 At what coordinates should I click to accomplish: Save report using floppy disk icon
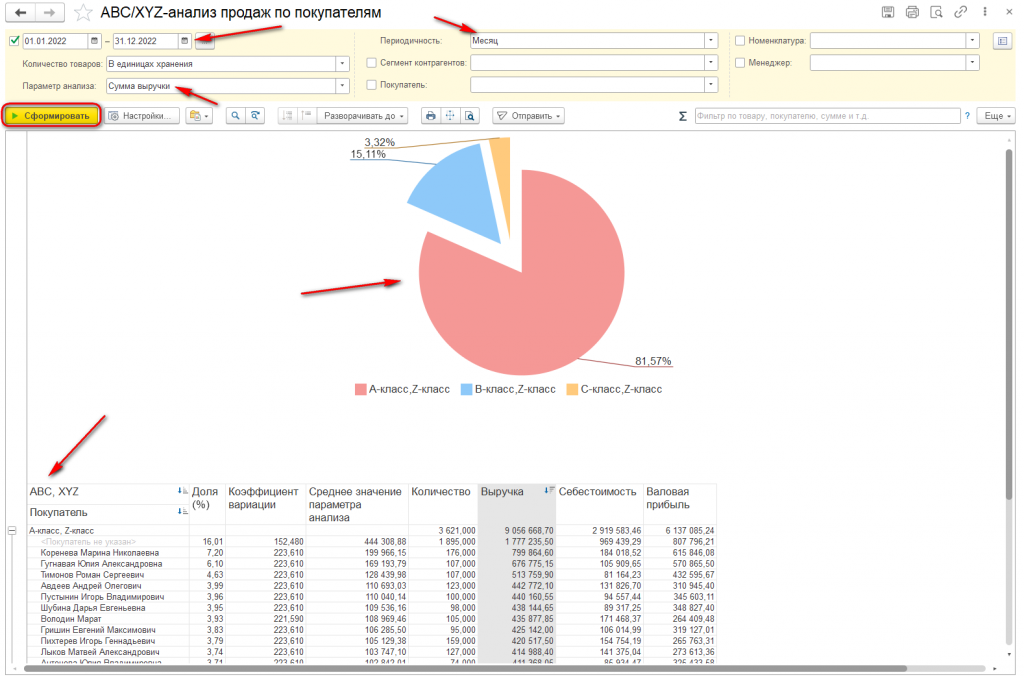(x=888, y=12)
